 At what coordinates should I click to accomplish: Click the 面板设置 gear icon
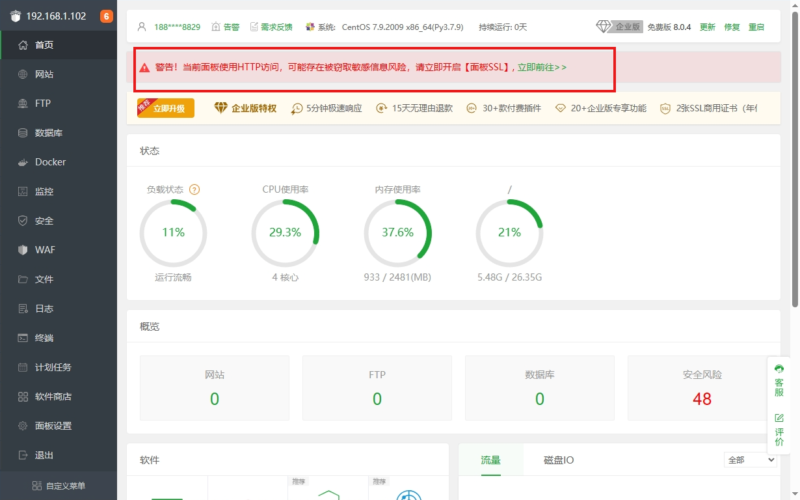[22, 426]
